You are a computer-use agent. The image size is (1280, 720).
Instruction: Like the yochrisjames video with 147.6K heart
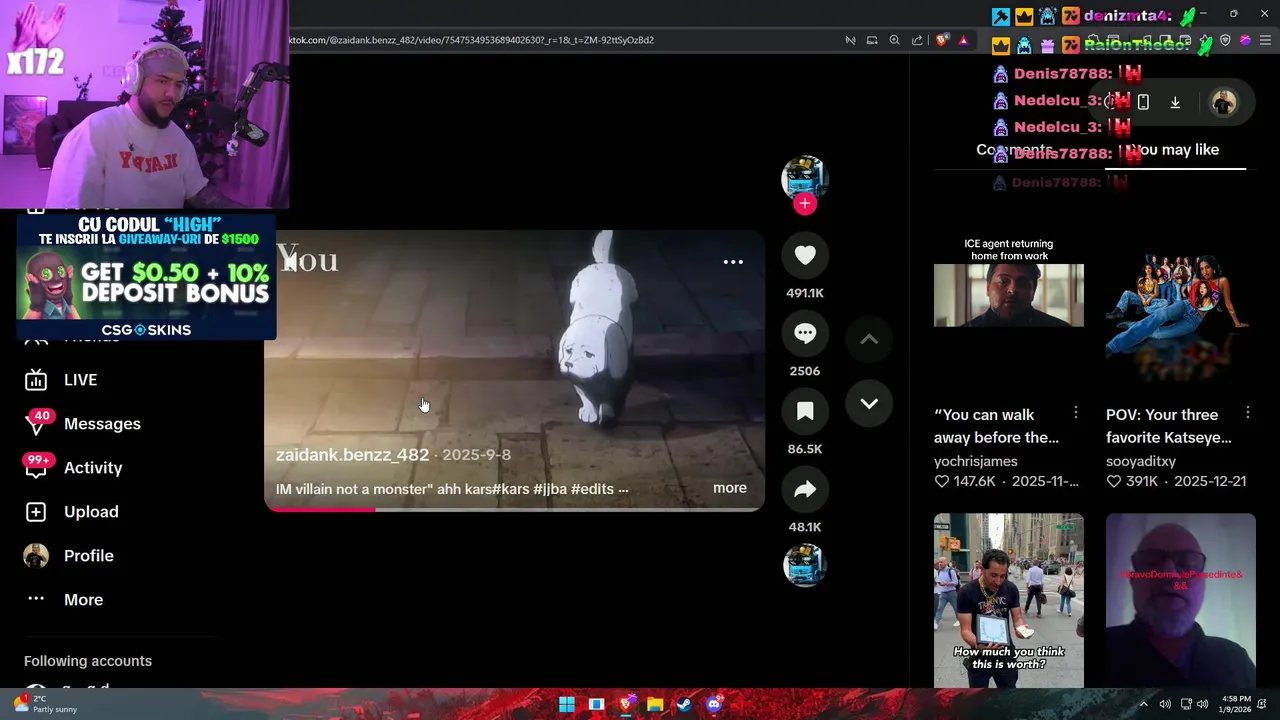[x=942, y=482]
